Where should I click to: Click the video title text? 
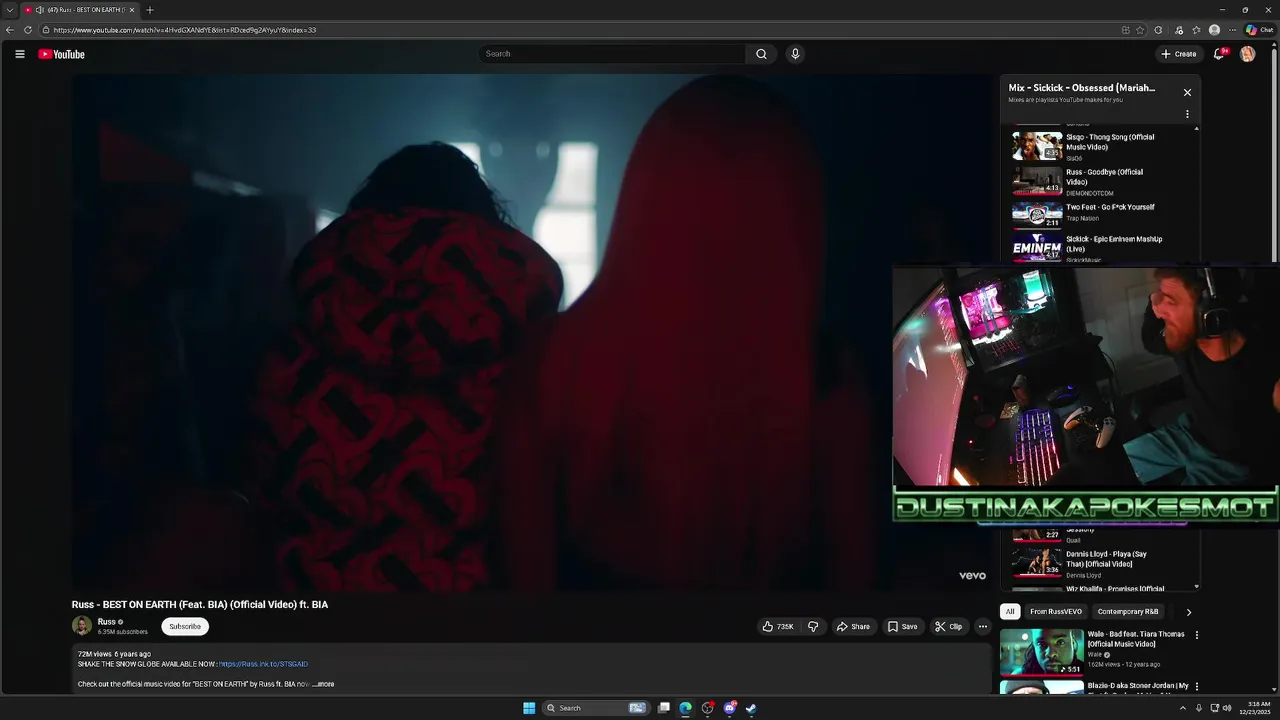pos(200,605)
